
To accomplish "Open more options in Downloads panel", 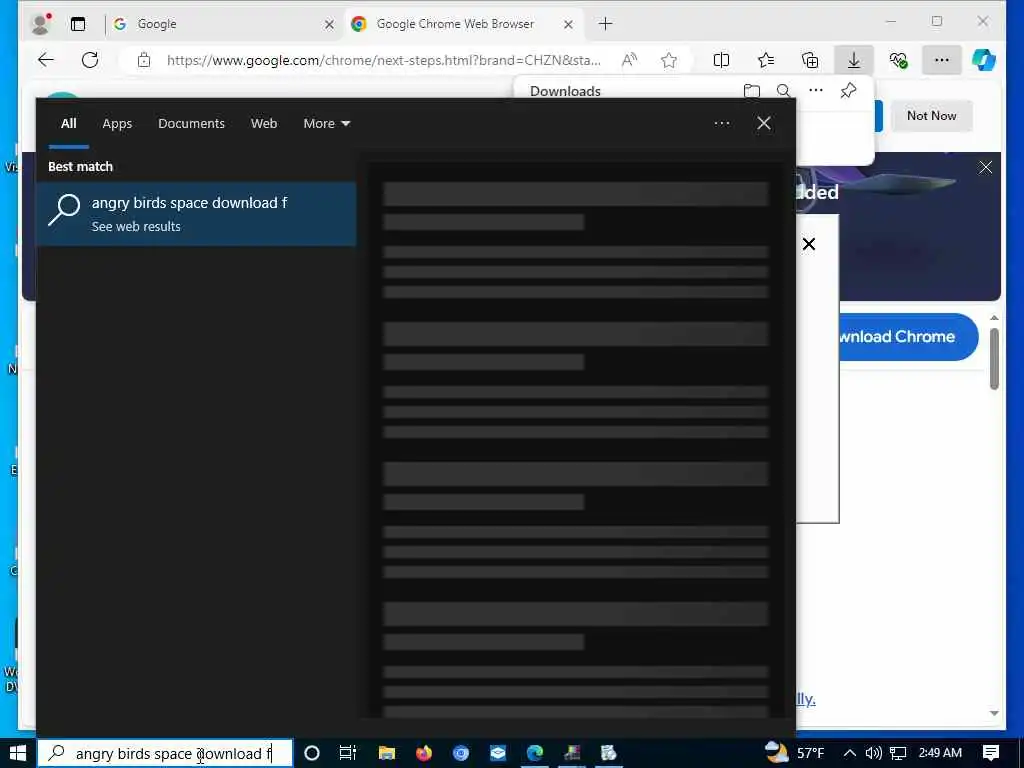I will pyautogui.click(x=816, y=90).
